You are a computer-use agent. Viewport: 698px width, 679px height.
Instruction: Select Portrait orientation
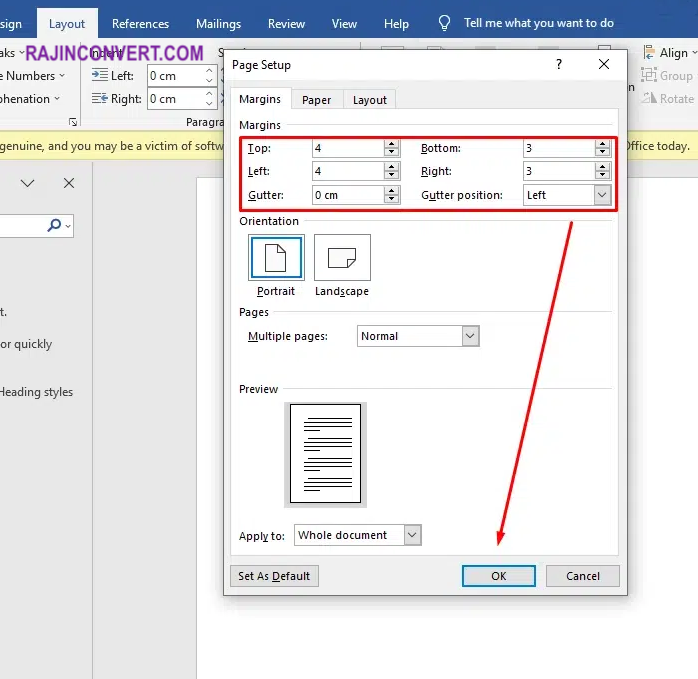point(276,258)
